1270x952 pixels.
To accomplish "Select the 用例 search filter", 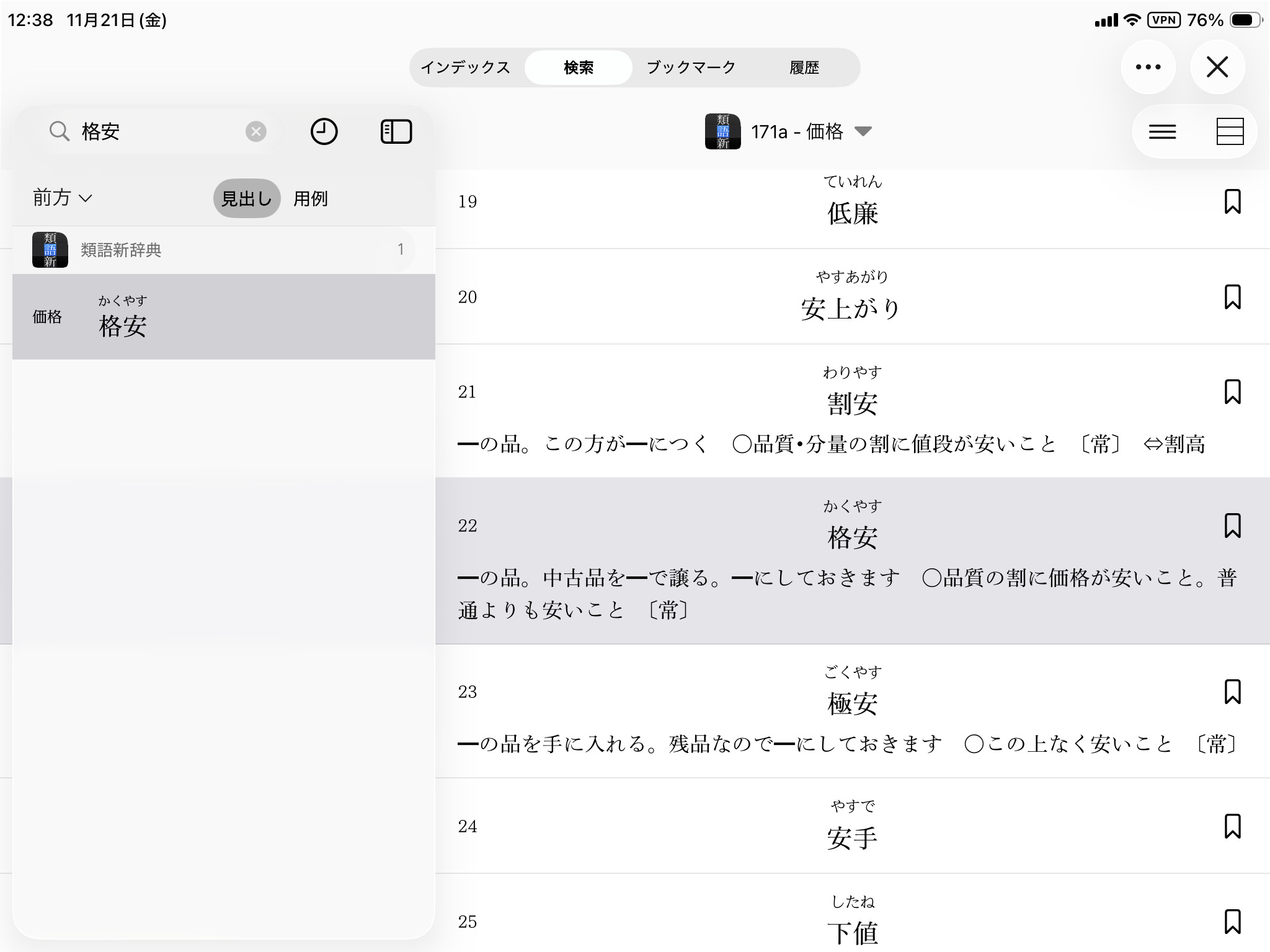I will point(310,198).
